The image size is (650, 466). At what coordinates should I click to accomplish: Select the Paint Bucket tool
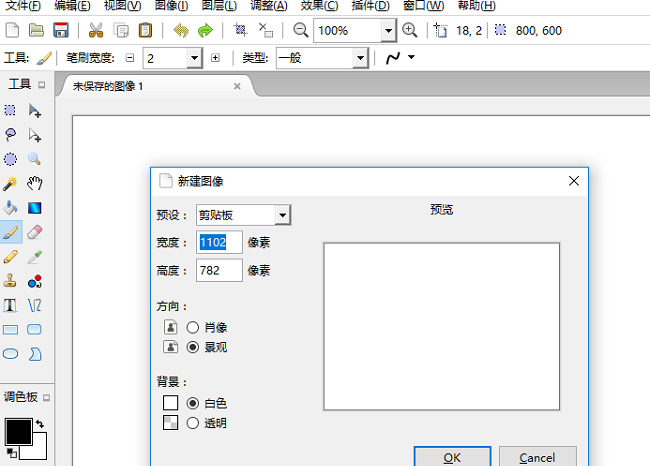[x=10, y=208]
